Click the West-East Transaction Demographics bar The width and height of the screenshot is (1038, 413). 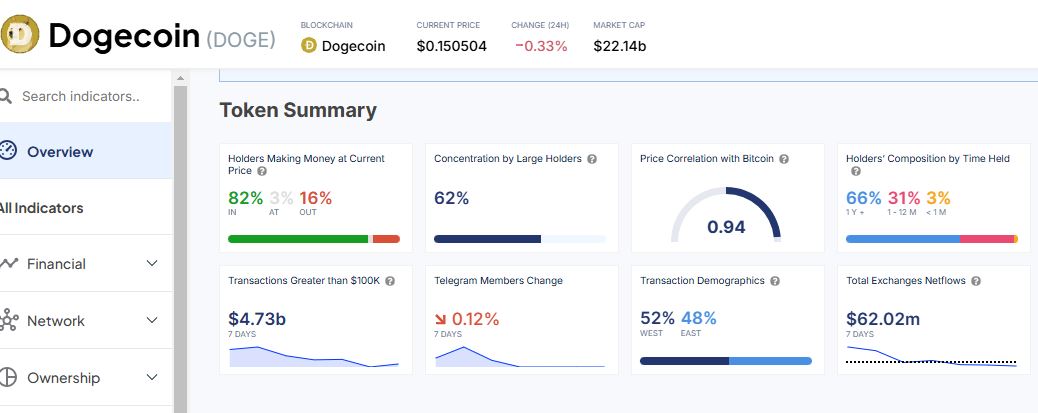coord(726,361)
